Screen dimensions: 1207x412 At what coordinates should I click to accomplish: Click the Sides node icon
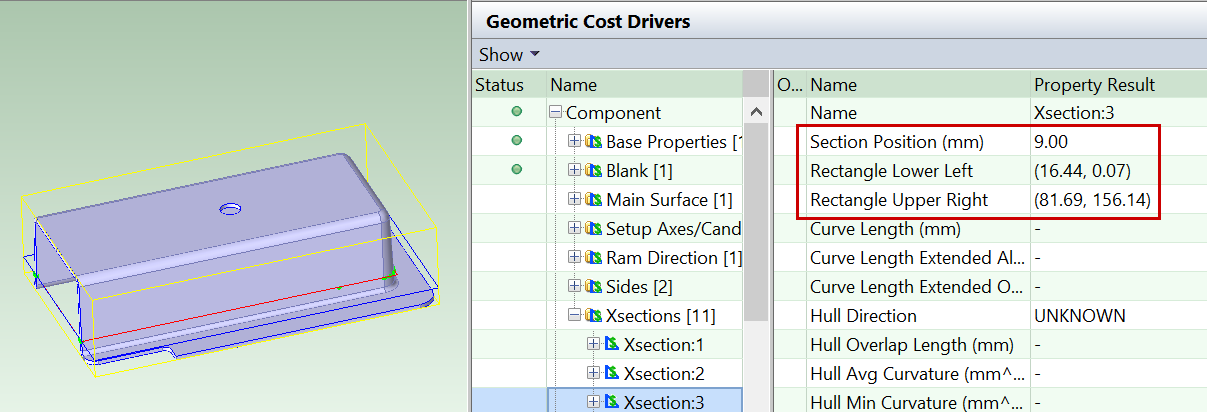pos(594,287)
